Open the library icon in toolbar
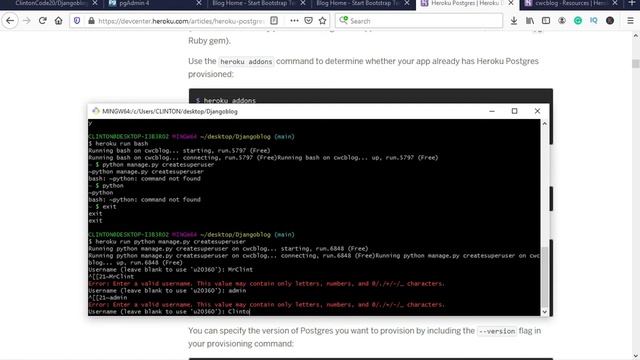The image size is (640, 360). [x=530, y=20]
